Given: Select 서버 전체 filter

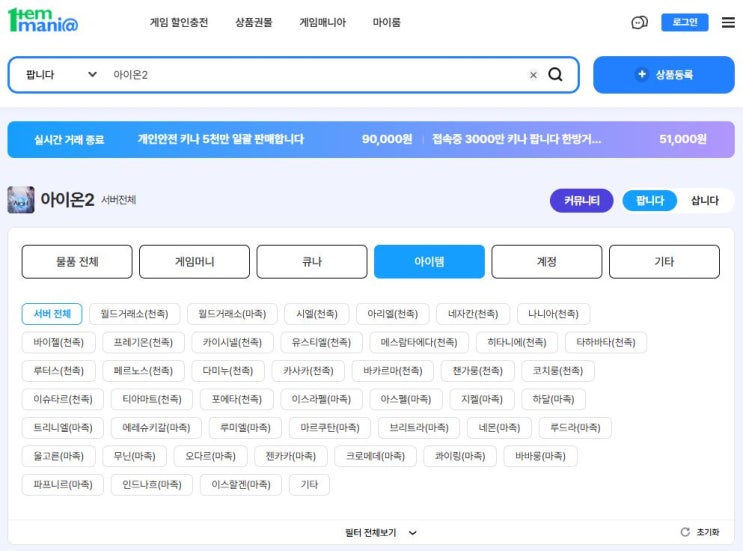Looking at the screenshot, I should tap(52, 314).
